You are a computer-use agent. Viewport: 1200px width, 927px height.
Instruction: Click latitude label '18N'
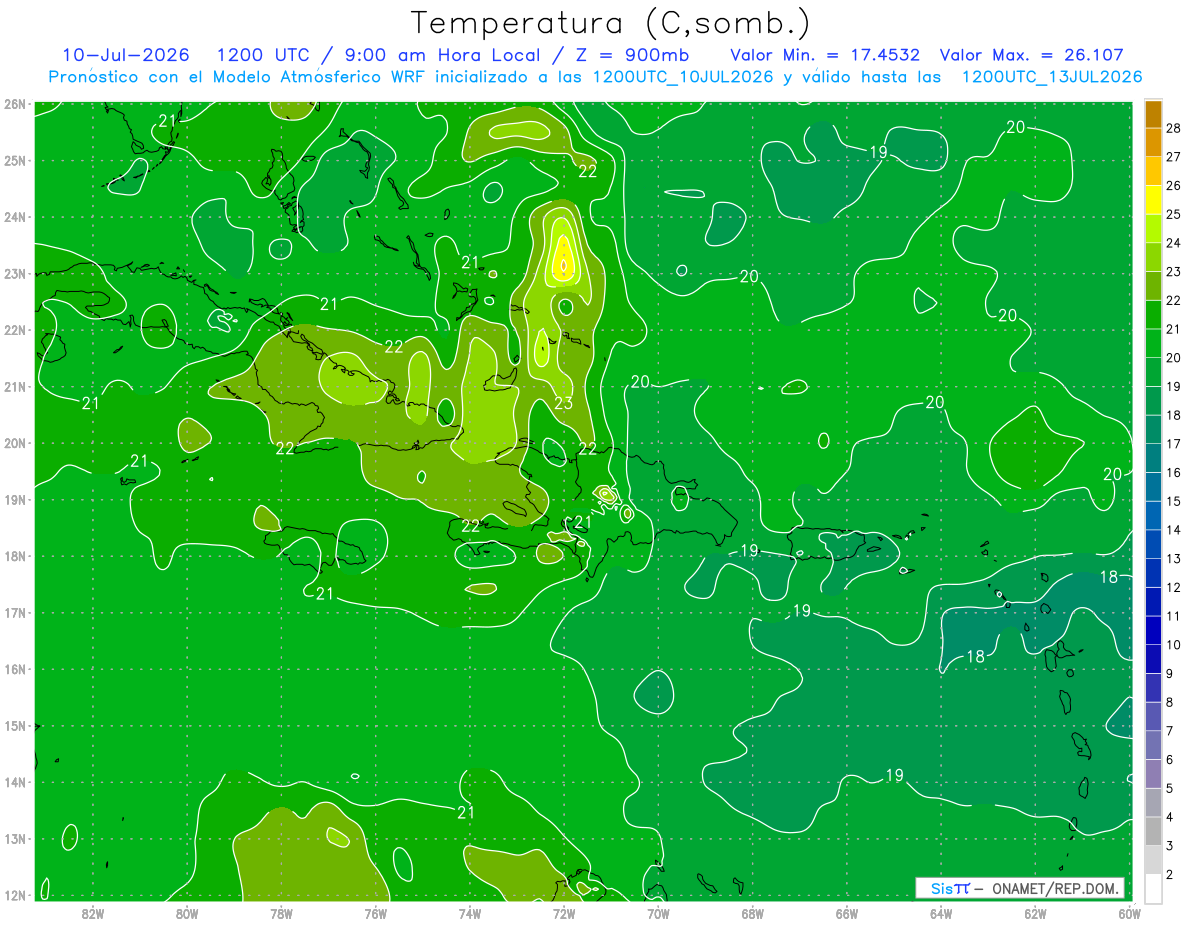pyautogui.click(x=15, y=556)
